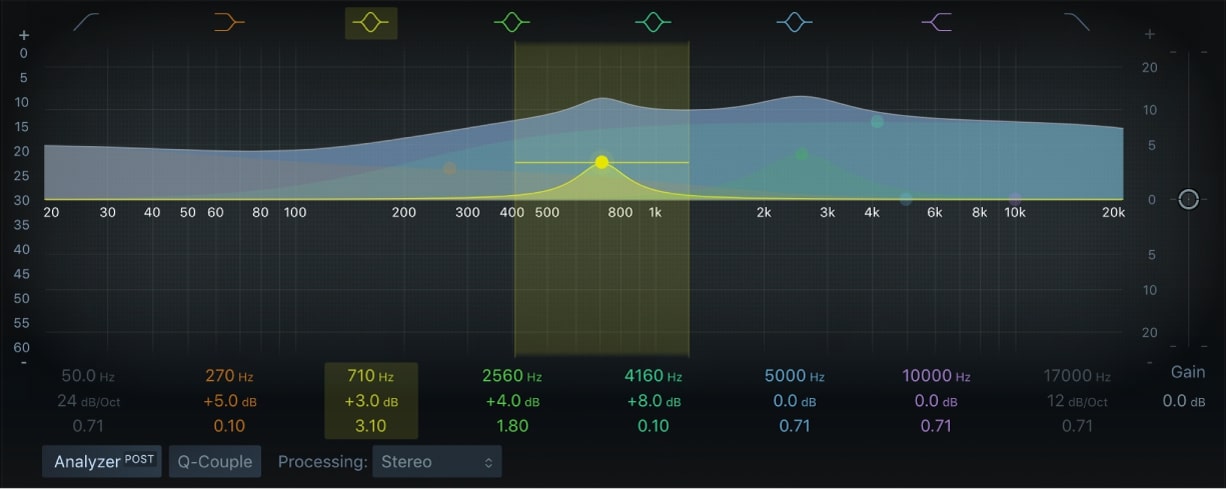Select the purple 10000 Hz control point
Viewport: 1226px width, 489px height.
tap(1015, 199)
